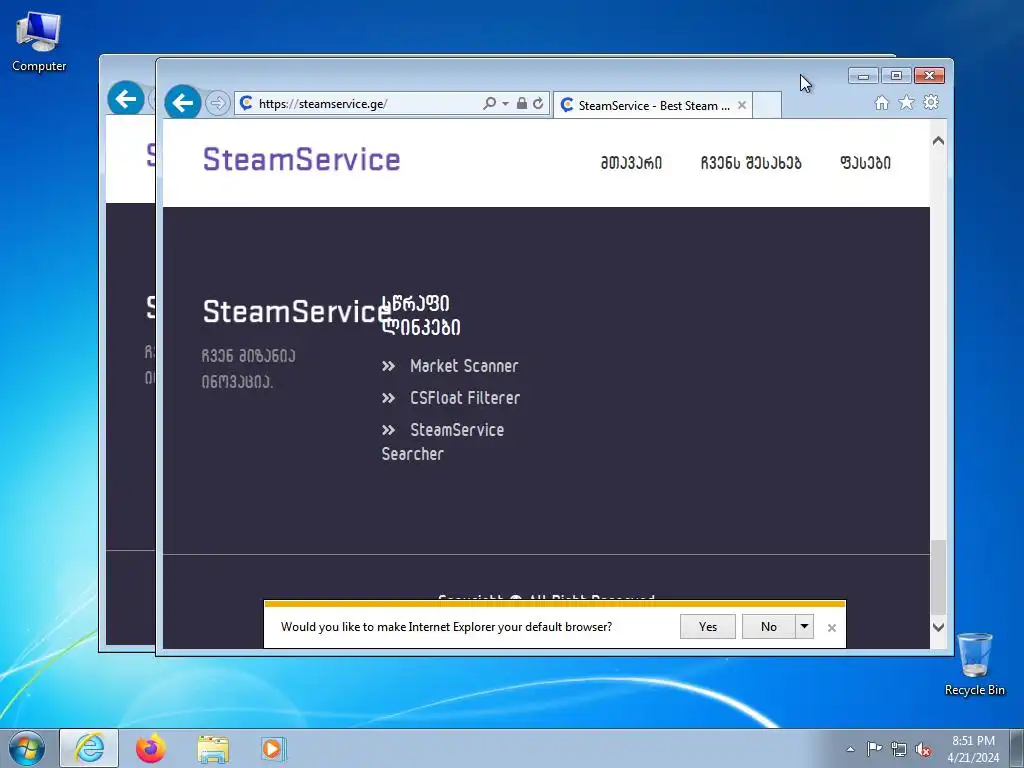The width and height of the screenshot is (1024, 768).
Task: Open the IE Tools gear icon
Action: pos(931,103)
